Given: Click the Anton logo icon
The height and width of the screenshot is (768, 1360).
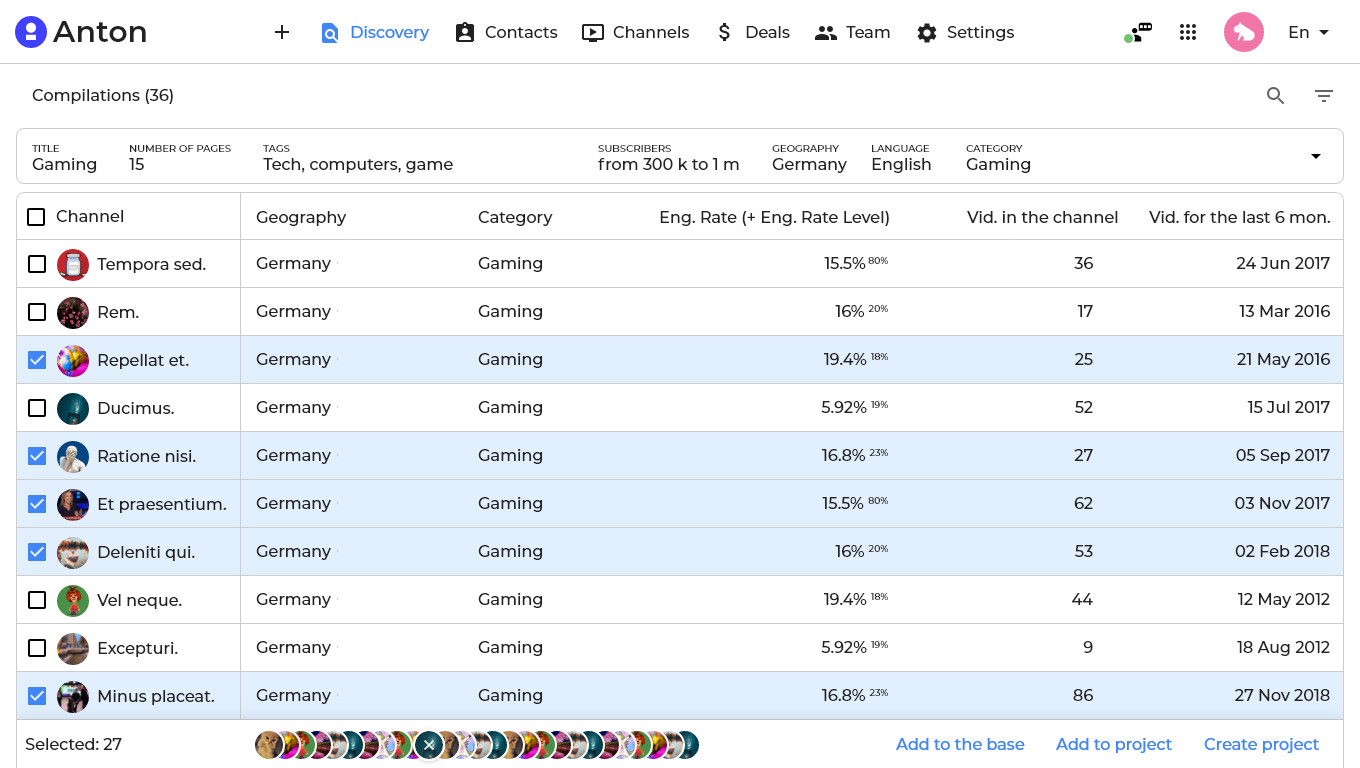Looking at the screenshot, I should (31, 32).
